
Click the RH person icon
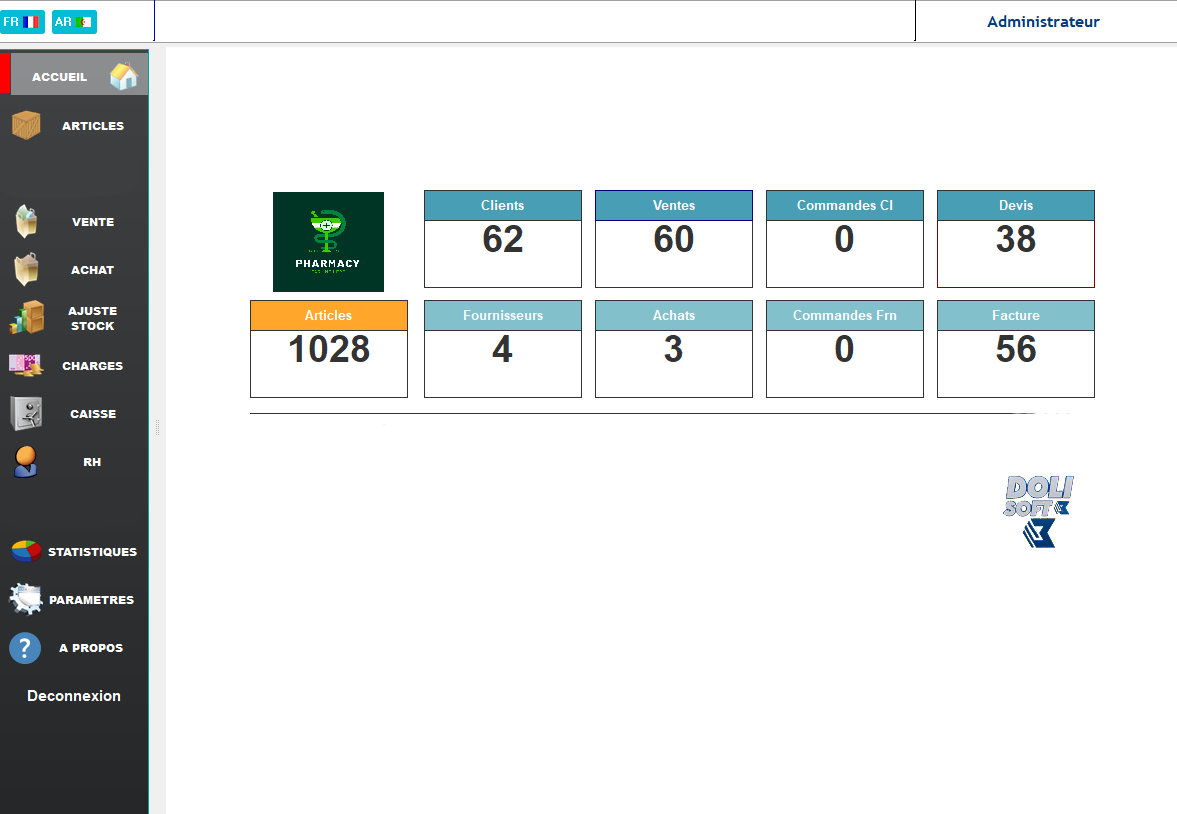26,462
